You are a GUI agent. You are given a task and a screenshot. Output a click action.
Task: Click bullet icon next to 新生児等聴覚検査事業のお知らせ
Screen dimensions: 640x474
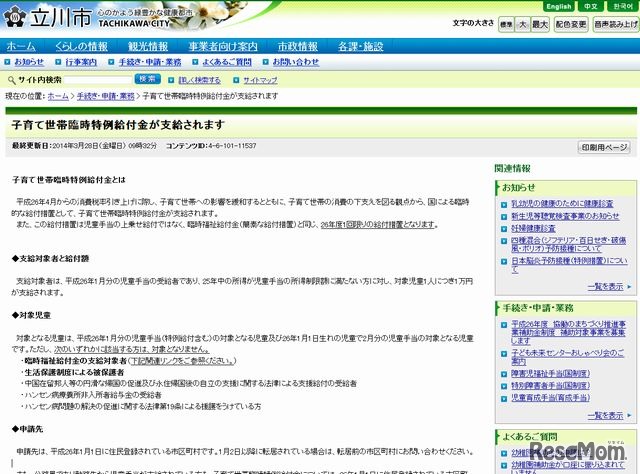[504, 217]
